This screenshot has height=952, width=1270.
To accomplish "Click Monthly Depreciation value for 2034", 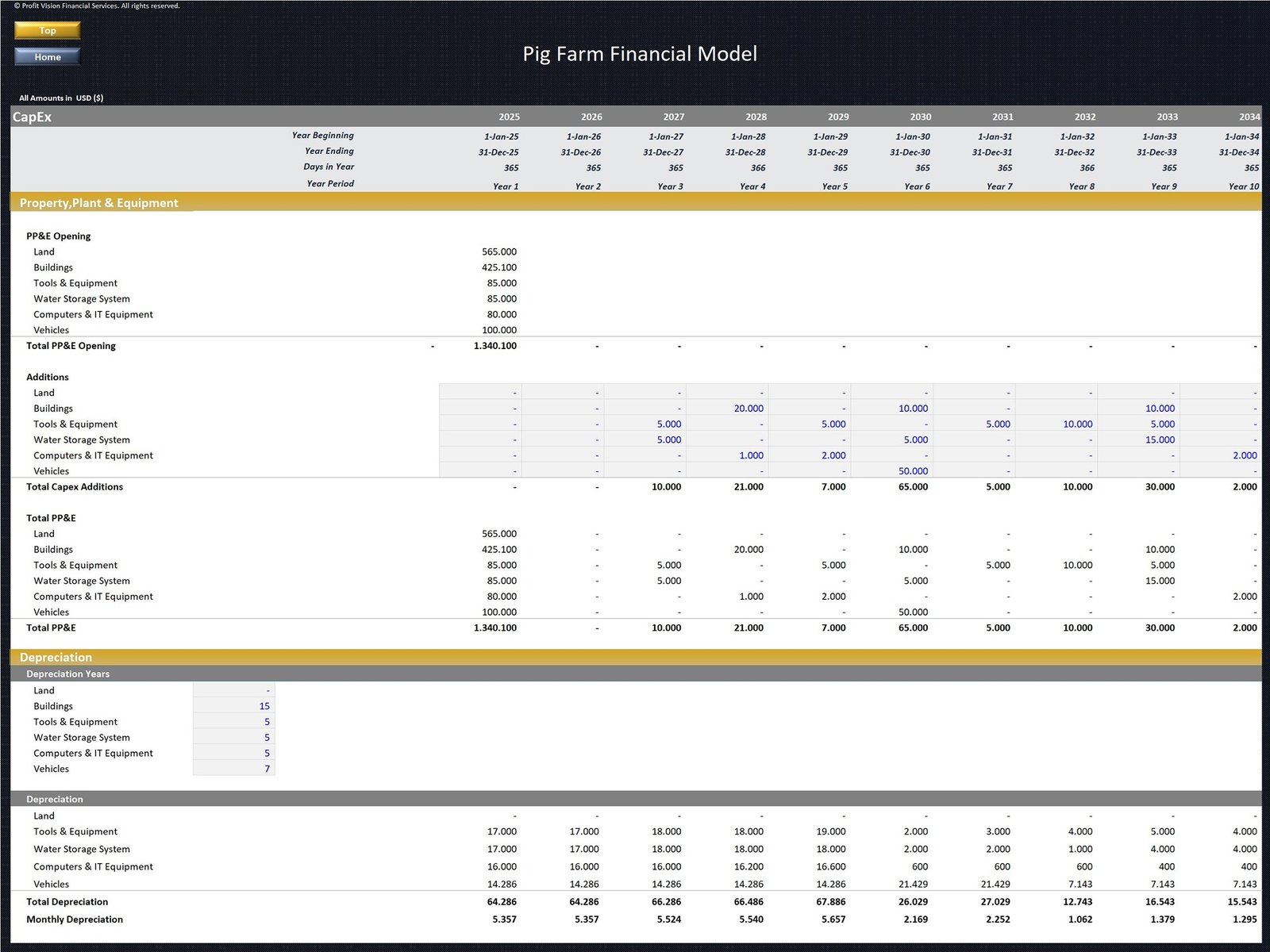I will (x=1244, y=919).
